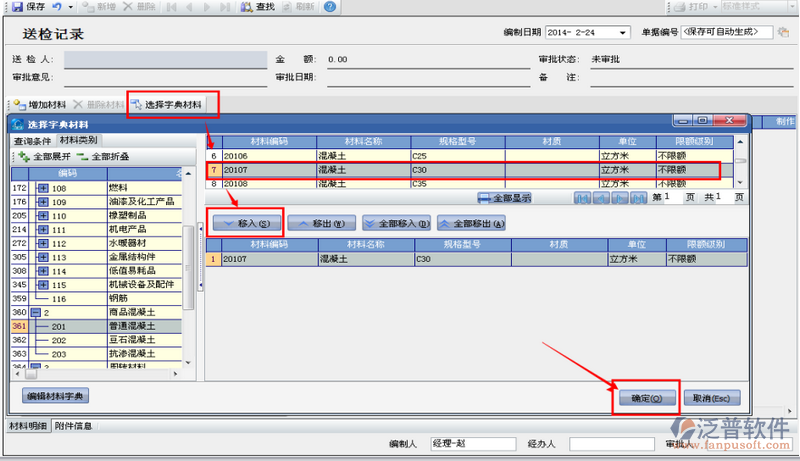Screen dimensions: 800x461
Task: Select row 20108 混凝土 C35
Action: 469,183
